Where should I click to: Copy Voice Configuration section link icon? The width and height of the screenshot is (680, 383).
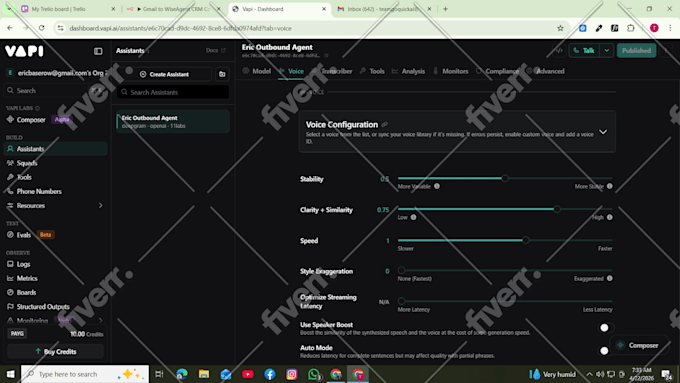click(385, 124)
